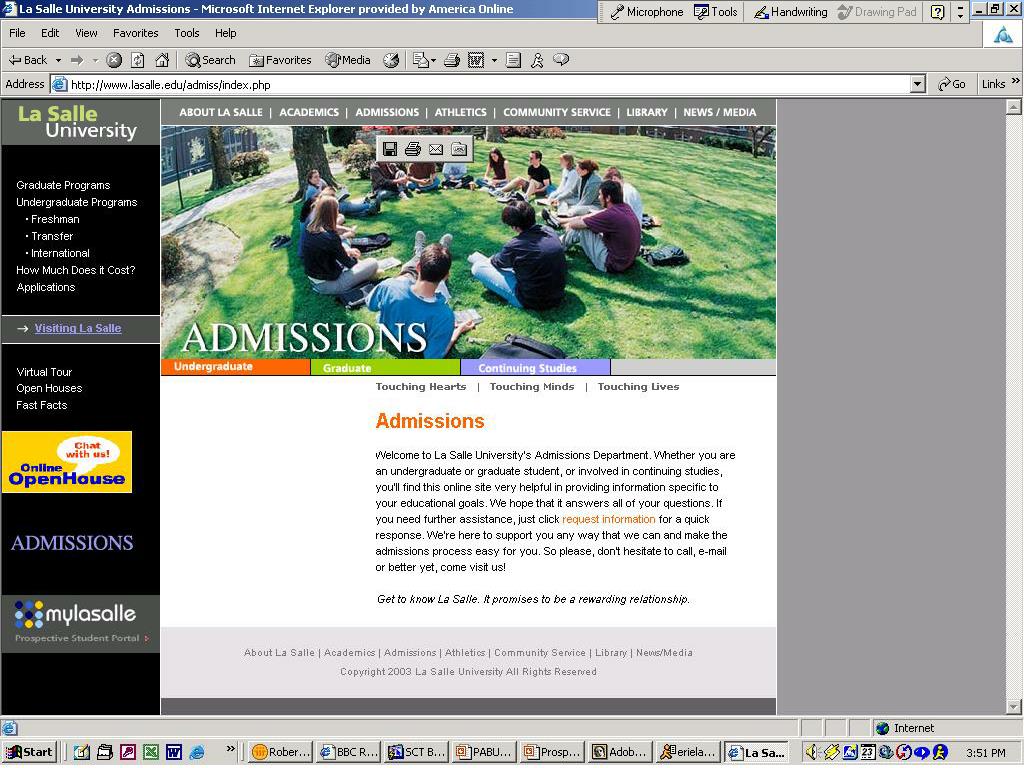Click the request information link
Viewport: 1024px width, 768px height.
(x=609, y=519)
